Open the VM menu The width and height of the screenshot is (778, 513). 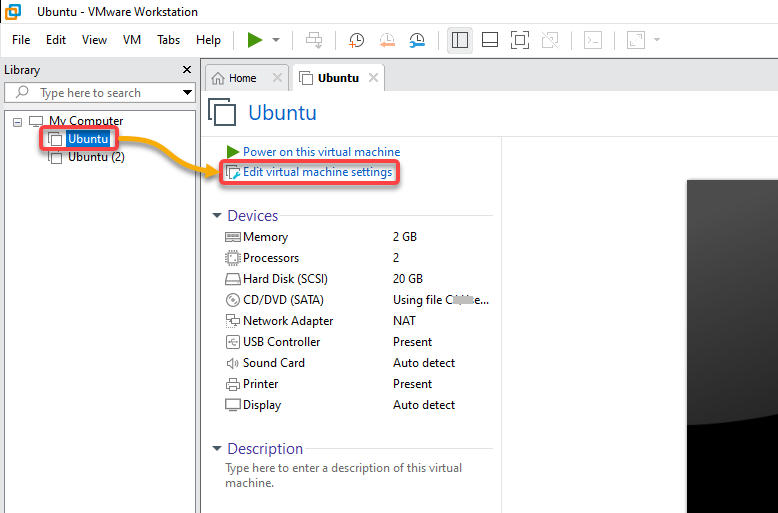tap(131, 40)
